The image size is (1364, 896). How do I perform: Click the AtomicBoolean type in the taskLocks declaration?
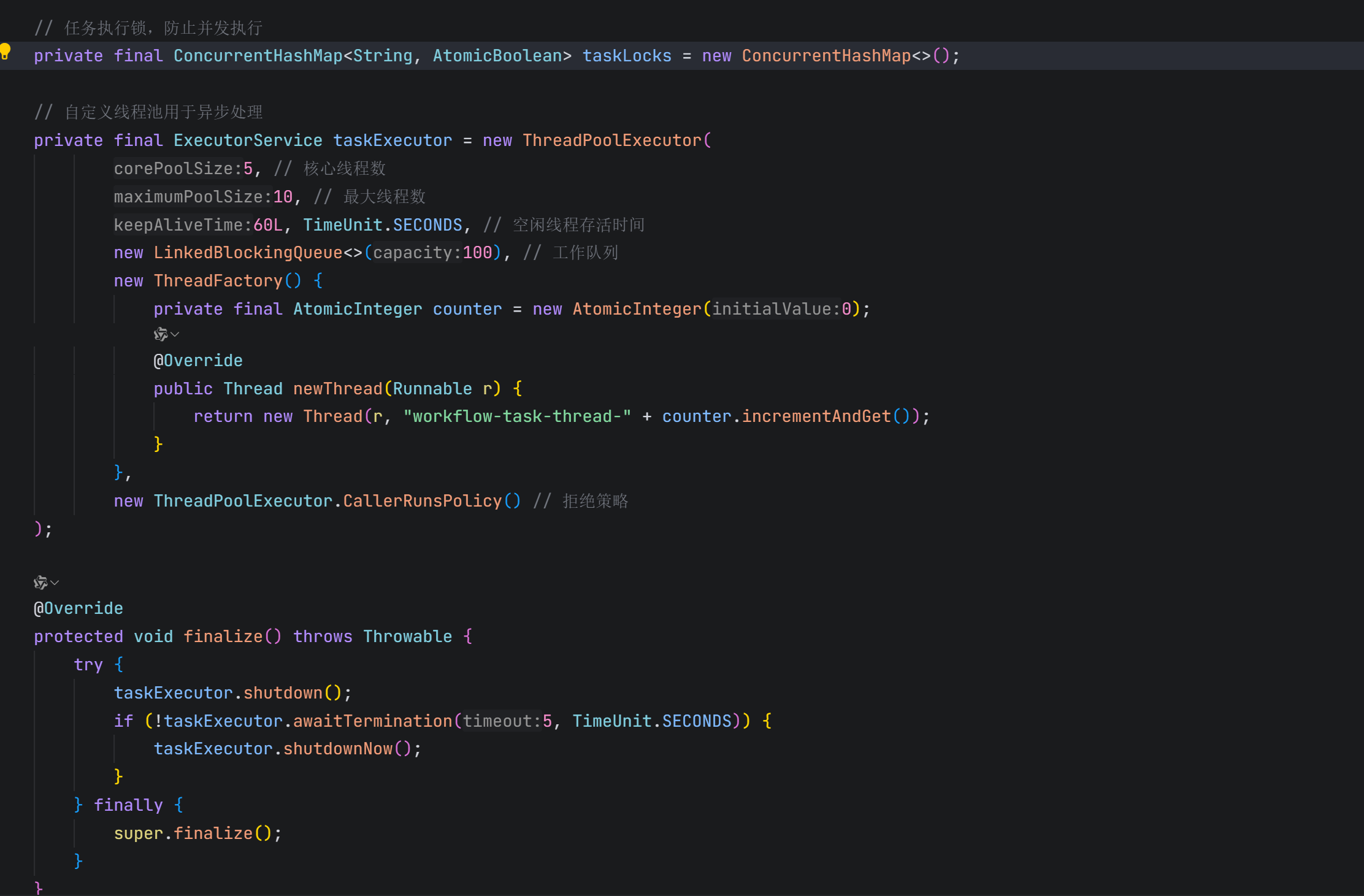[x=497, y=56]
